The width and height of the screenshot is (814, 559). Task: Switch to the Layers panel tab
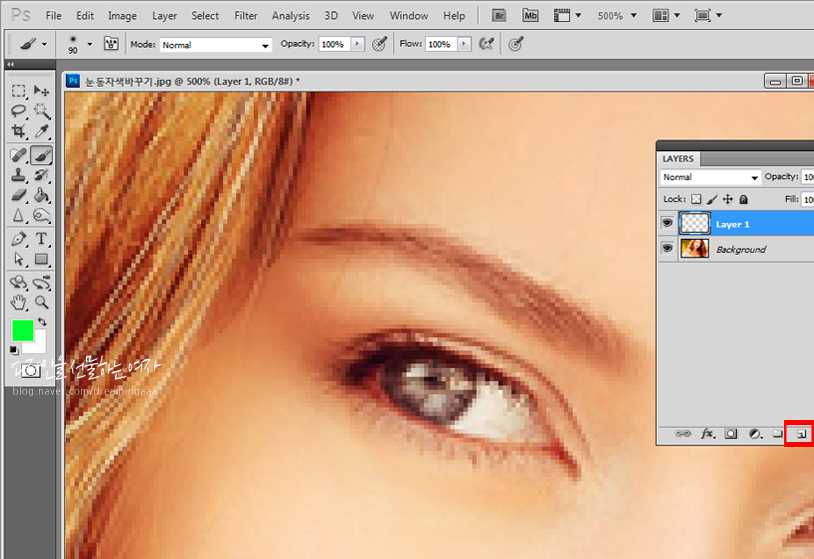(x=678, y=158)
